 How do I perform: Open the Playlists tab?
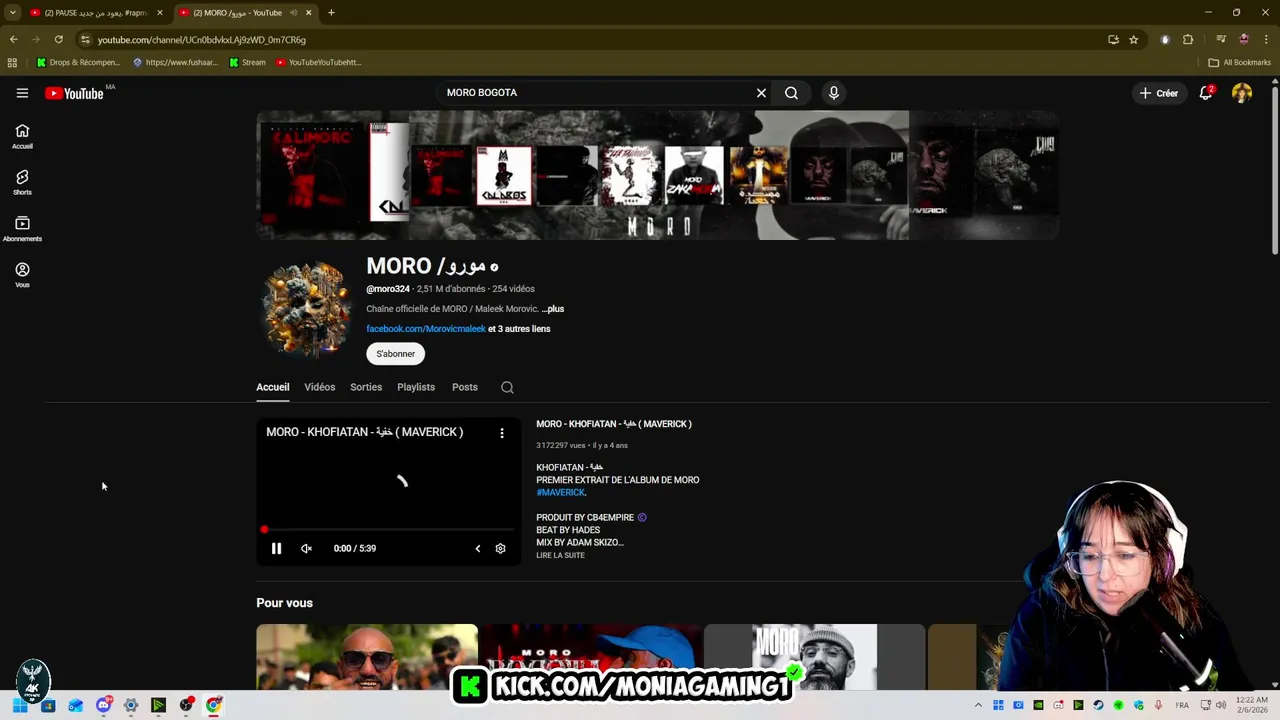pos(416,387)
